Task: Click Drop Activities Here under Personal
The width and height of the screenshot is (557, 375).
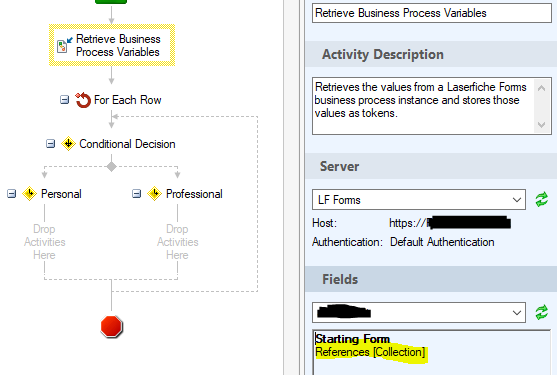Action: [44, 242]
